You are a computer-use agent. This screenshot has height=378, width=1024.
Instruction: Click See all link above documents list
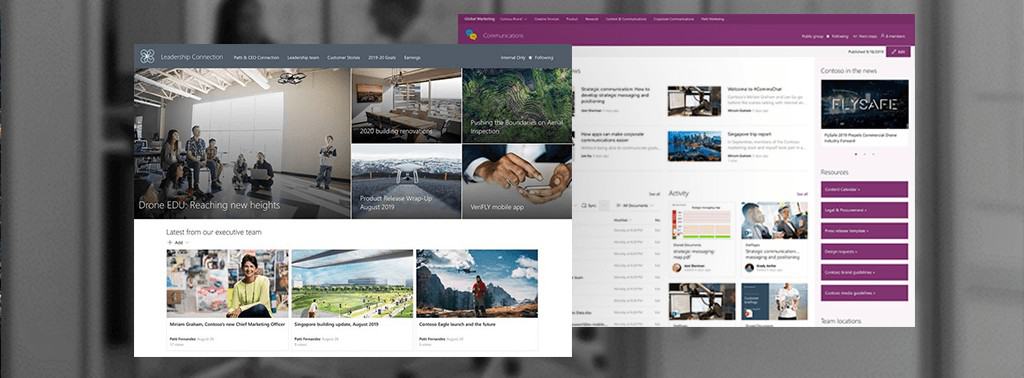[x=654, y=194]
